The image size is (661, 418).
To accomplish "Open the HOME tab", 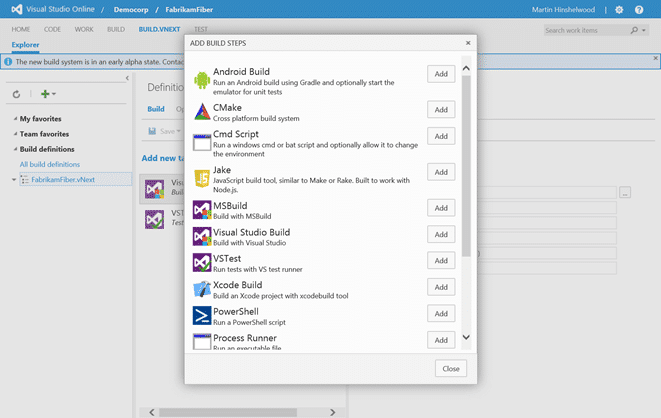I will click(x=21, y=29).
